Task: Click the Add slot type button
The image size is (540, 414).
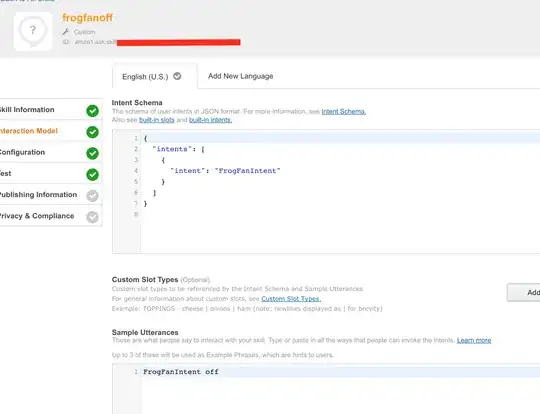Action: 523,292
